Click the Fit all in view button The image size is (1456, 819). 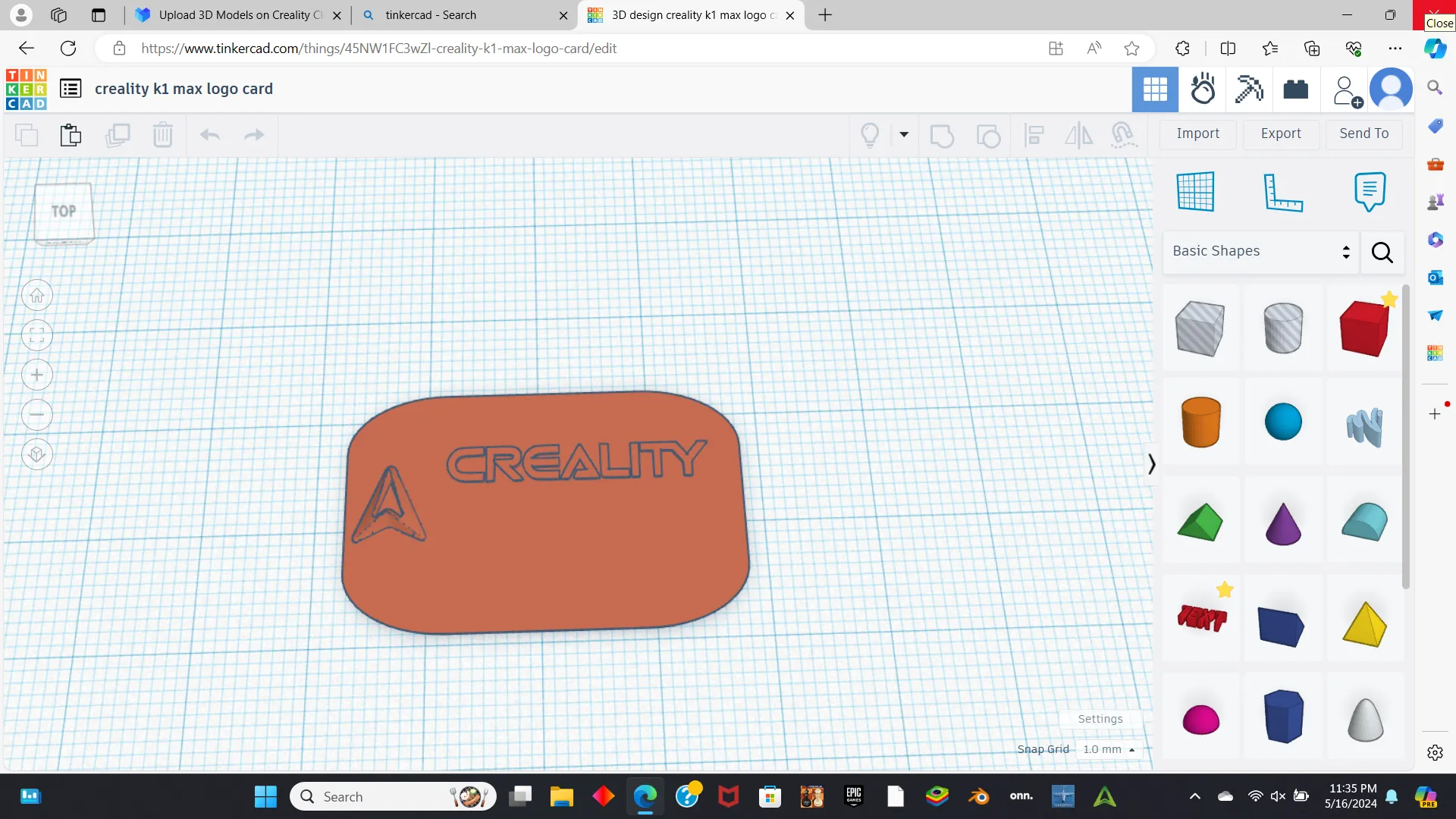pos(37,335)
